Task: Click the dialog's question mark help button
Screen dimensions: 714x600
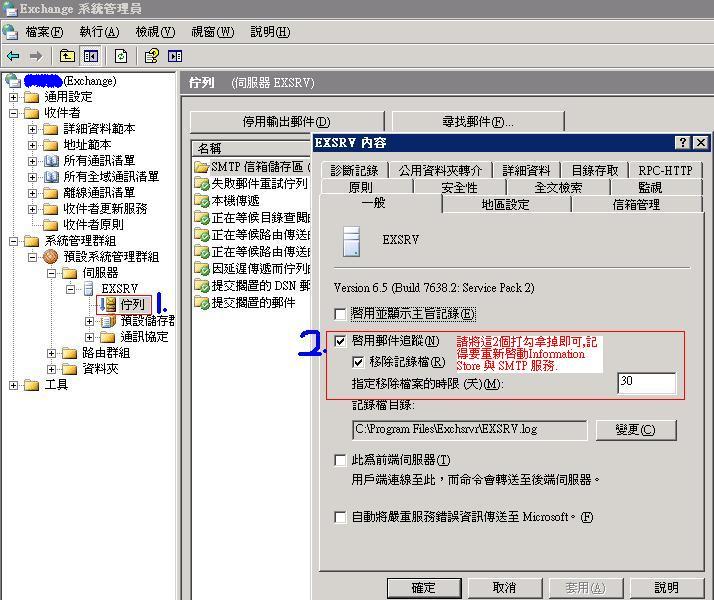Action: click(x=683, y=143)
